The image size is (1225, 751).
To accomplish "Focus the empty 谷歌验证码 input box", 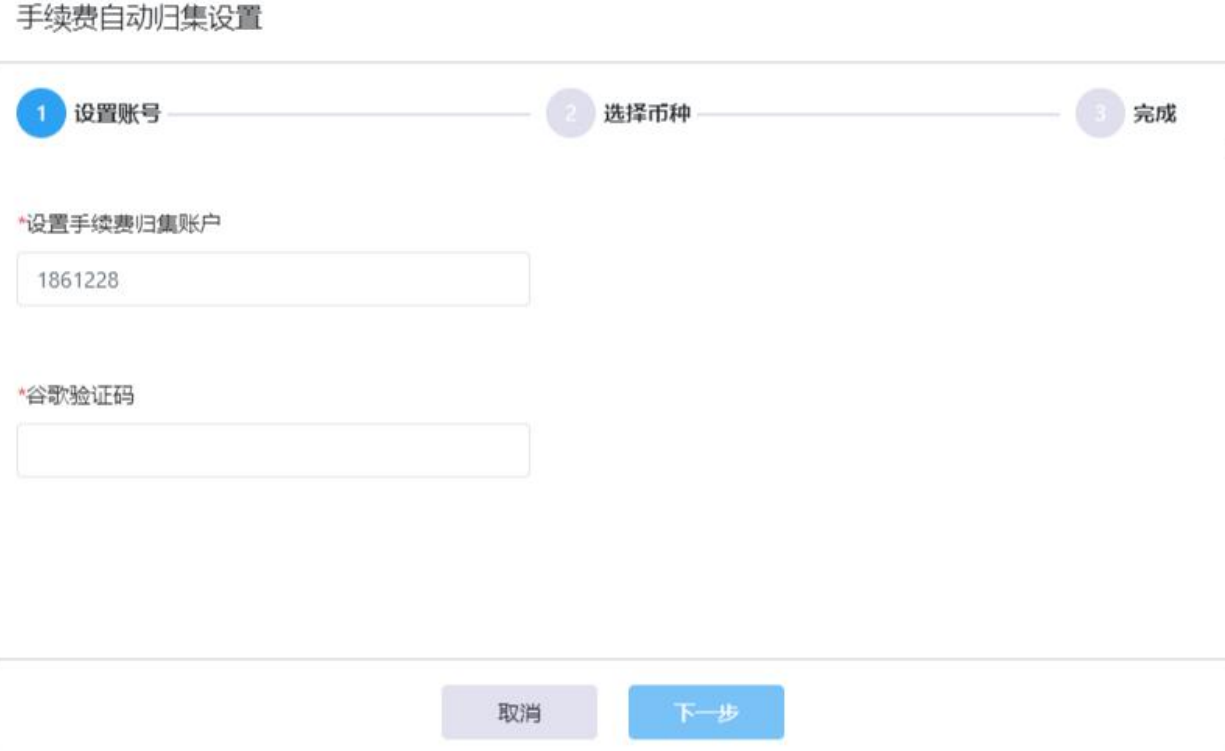I will 273,450.
